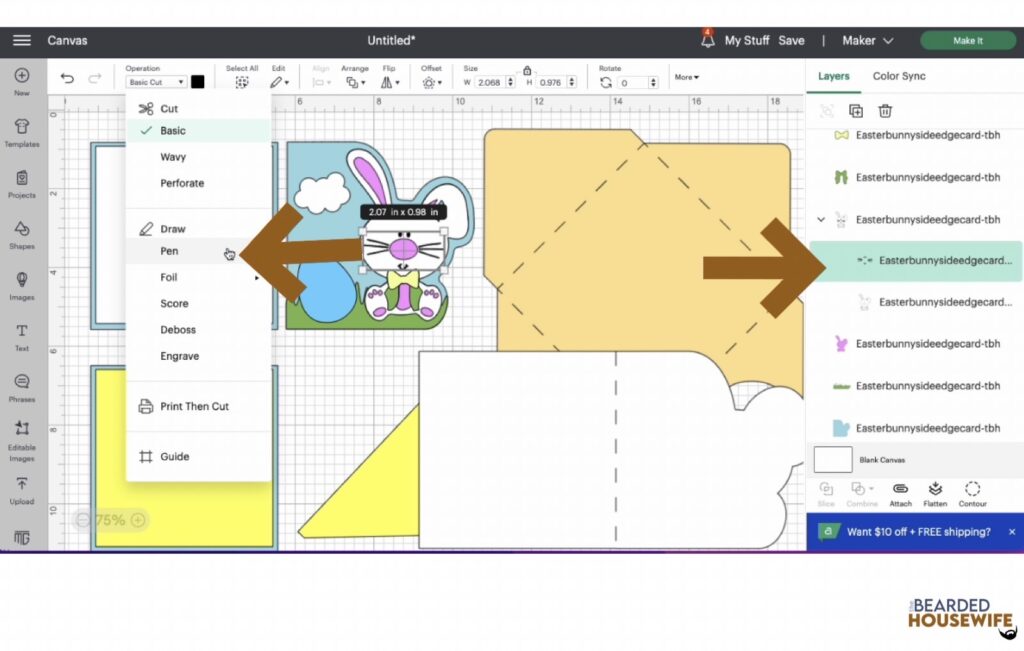
Task: Click the Undo arrow icon
Action: coord(67,79)
